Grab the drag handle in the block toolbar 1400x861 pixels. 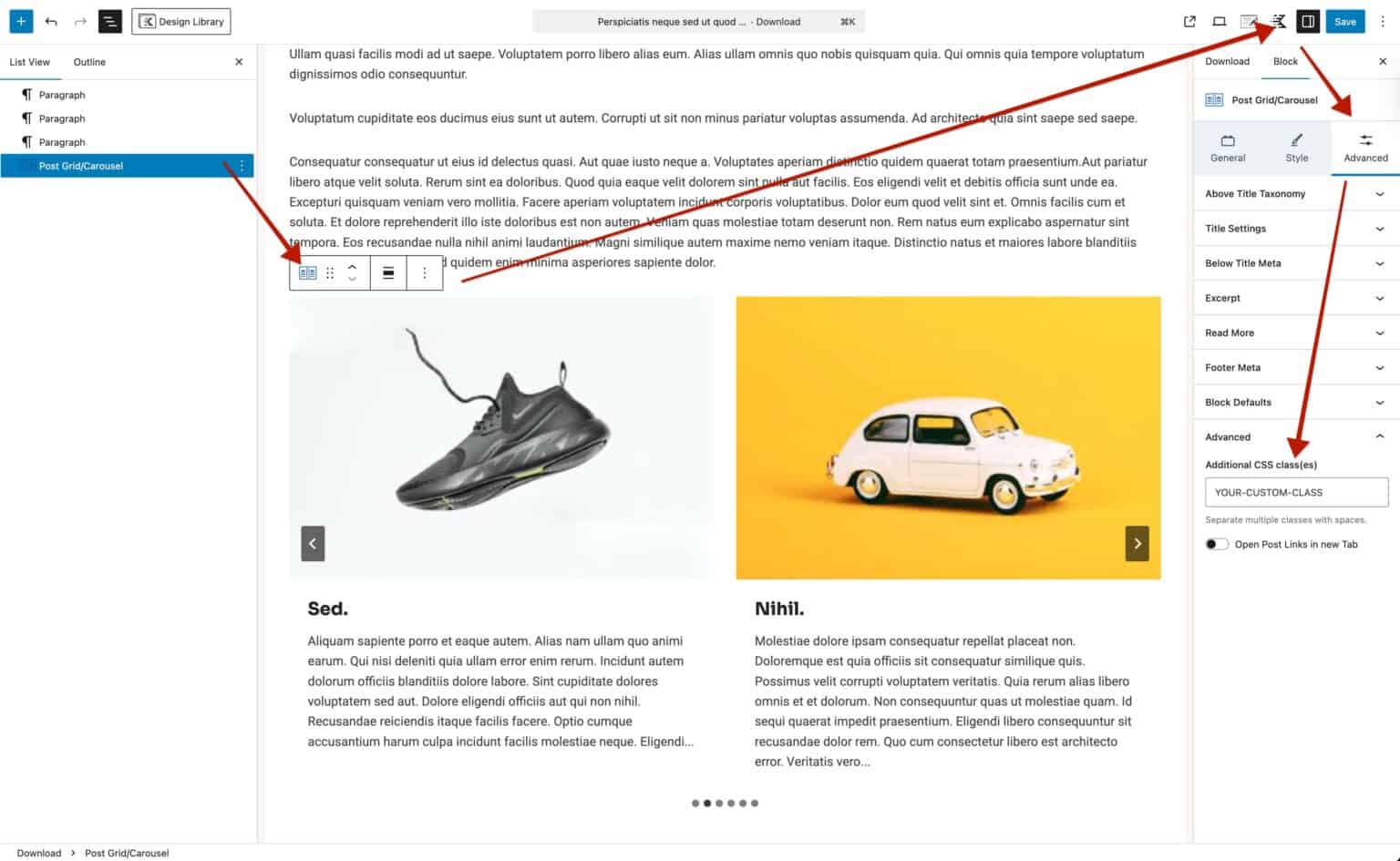(x=329, y=272)
